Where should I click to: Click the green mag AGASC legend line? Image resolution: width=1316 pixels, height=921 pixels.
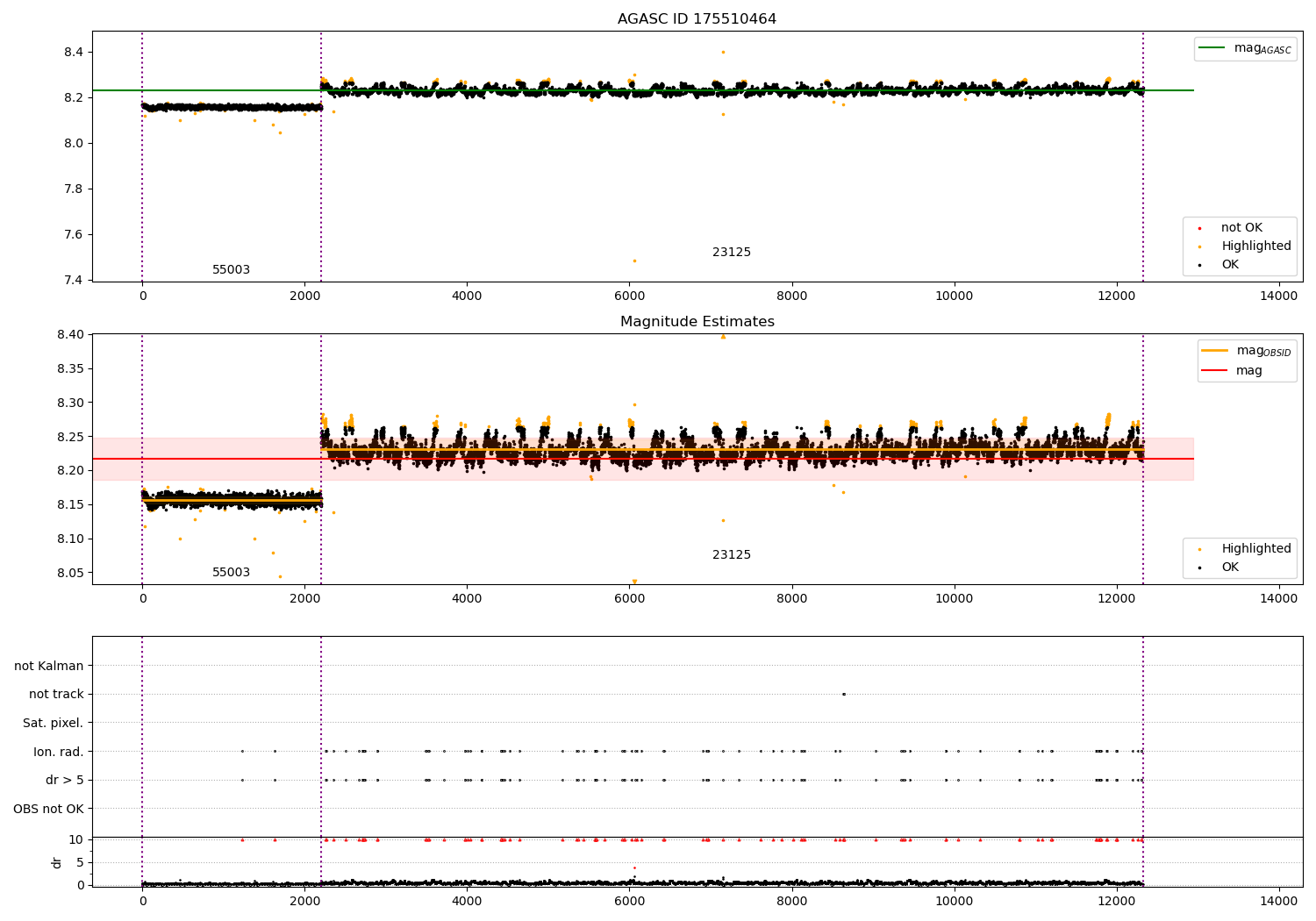[x=1213, y=48]
